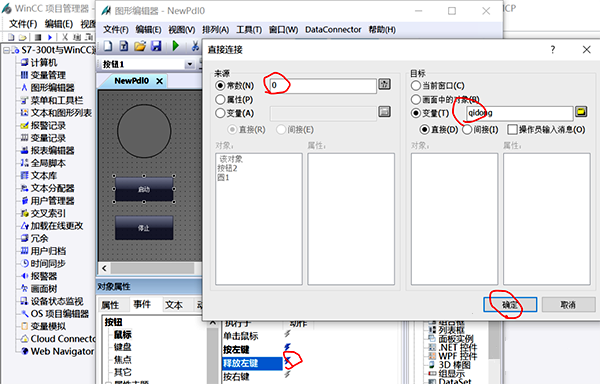Viewport: 600px width, 384px height.
Task: Open the DataConnector menu
Action: click(x=333, y=29)
